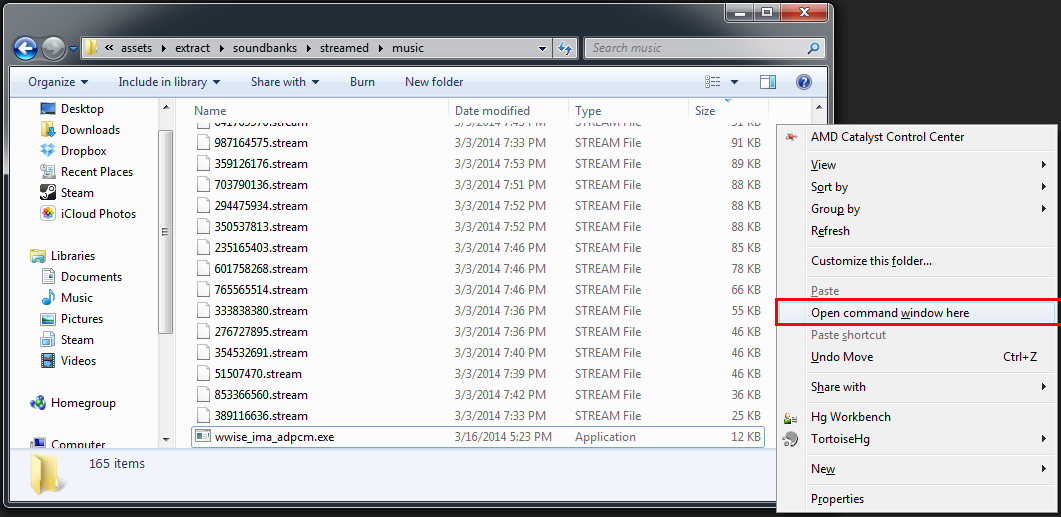Click the Forward navigation arrow
Screen dimensions: 1061x517
(53, 48)
